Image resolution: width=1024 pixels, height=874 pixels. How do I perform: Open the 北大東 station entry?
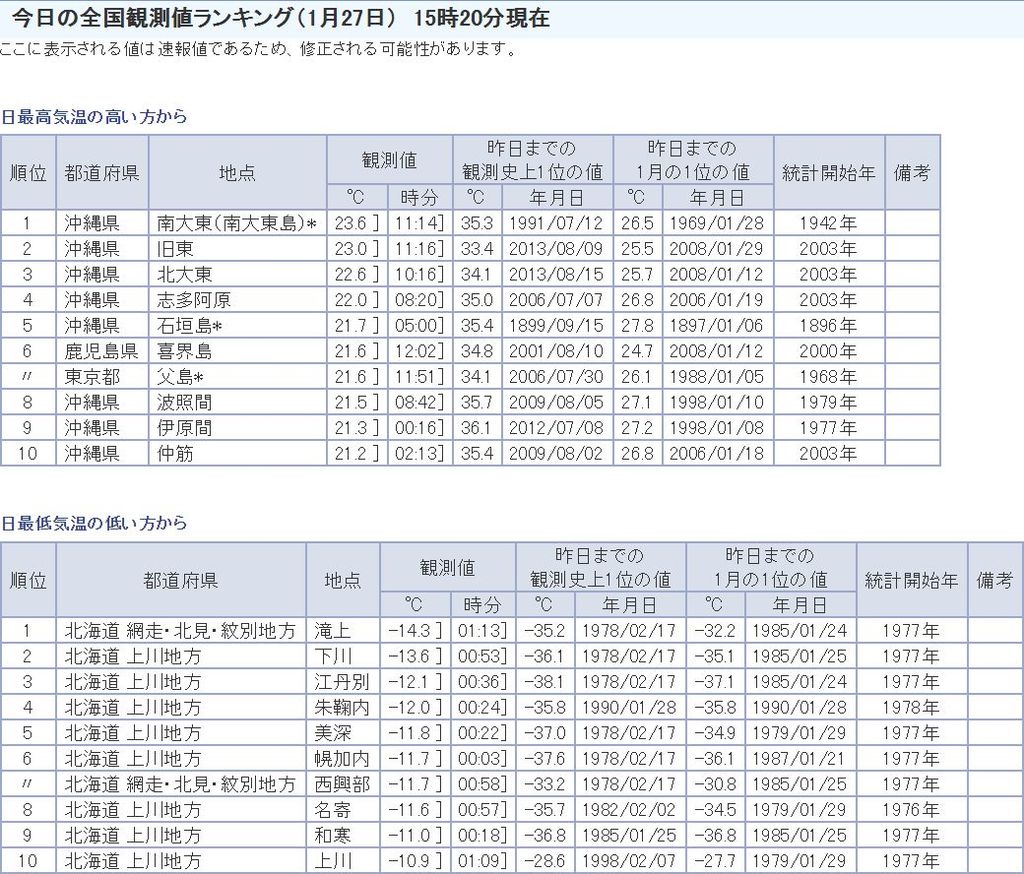[x=184, y=274]
